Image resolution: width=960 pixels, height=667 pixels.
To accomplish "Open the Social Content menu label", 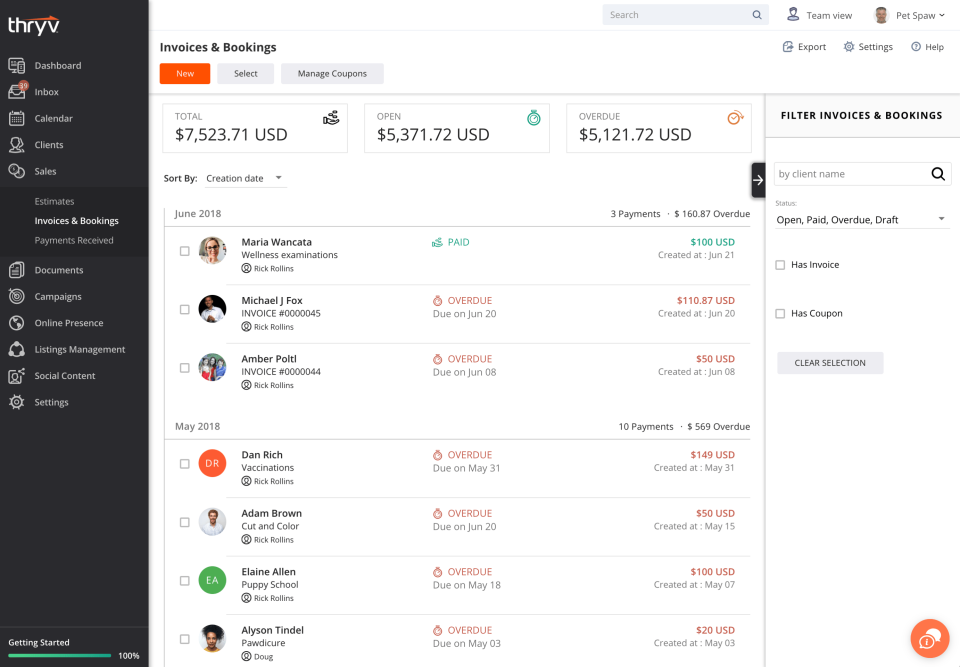I will 65,375.
